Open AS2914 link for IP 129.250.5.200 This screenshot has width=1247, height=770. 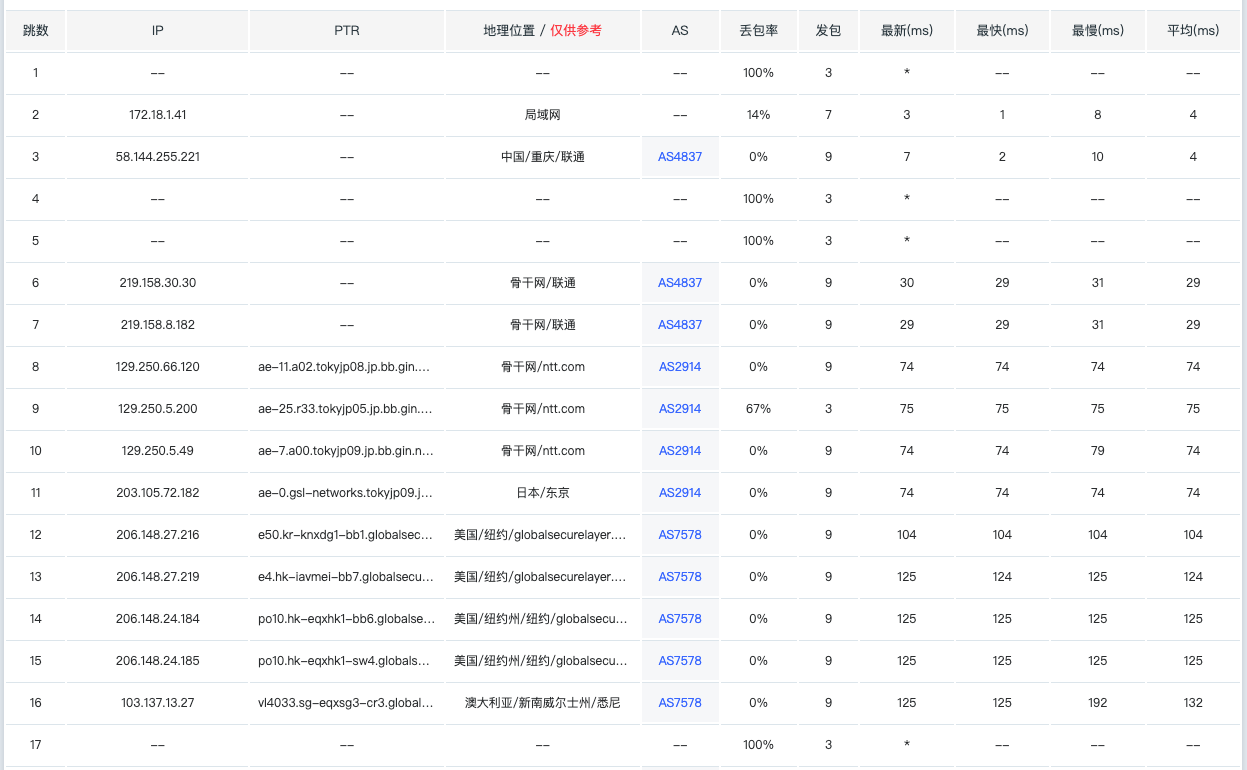tap(680, 409)
